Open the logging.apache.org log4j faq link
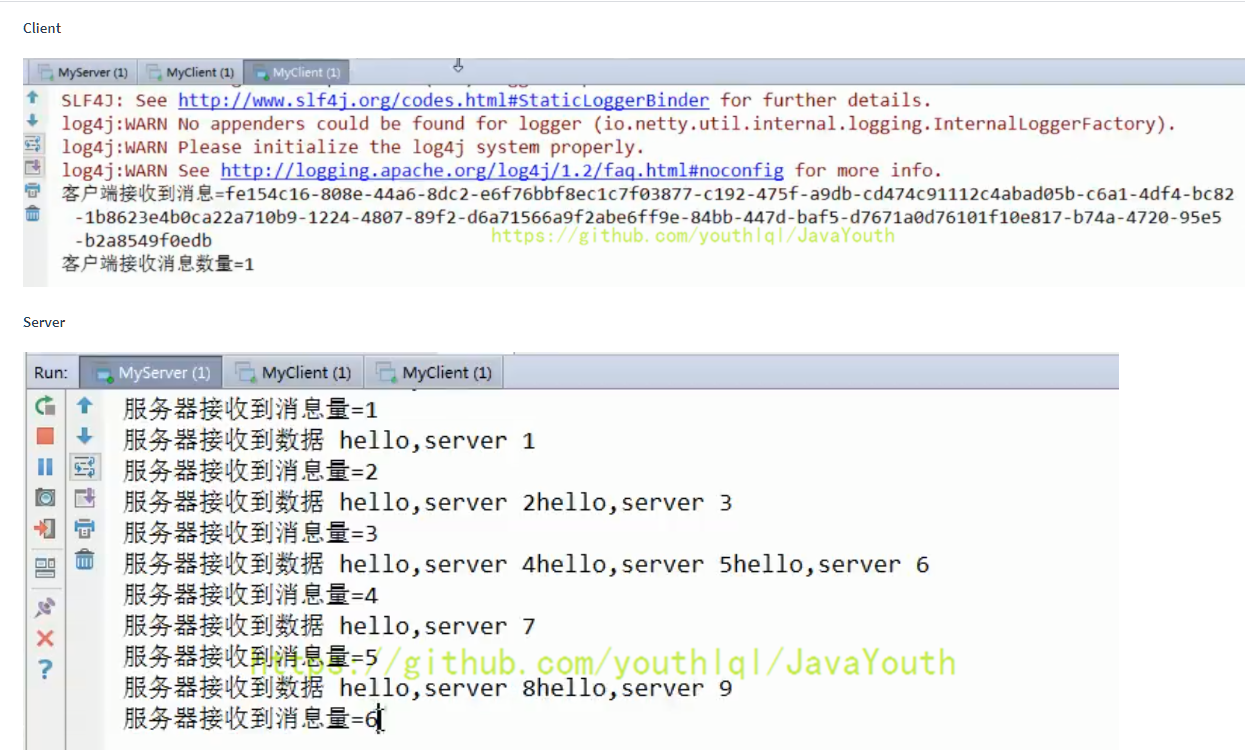 502,170
